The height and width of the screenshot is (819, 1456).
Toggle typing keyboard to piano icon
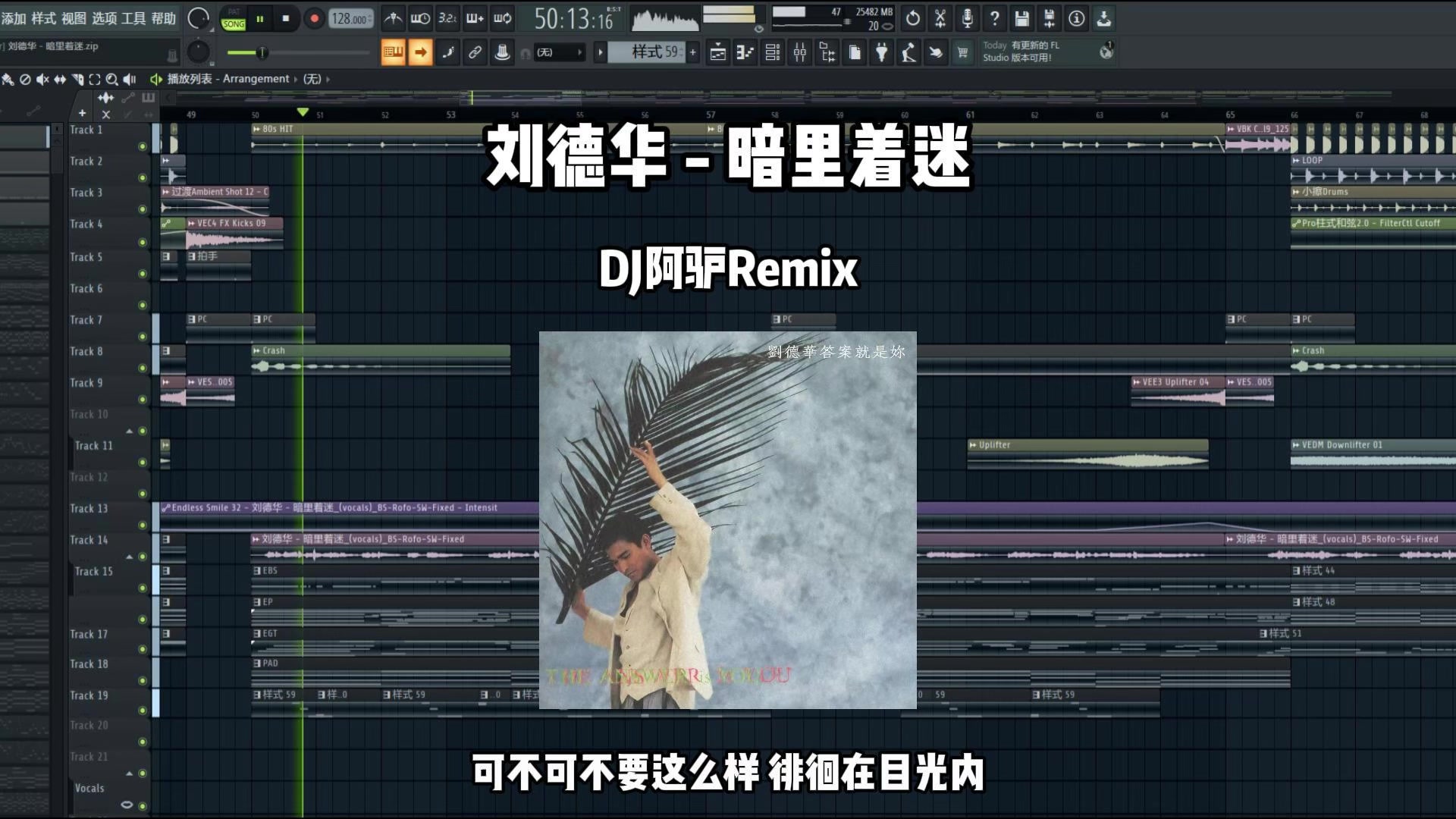click(x=393, y=52)
